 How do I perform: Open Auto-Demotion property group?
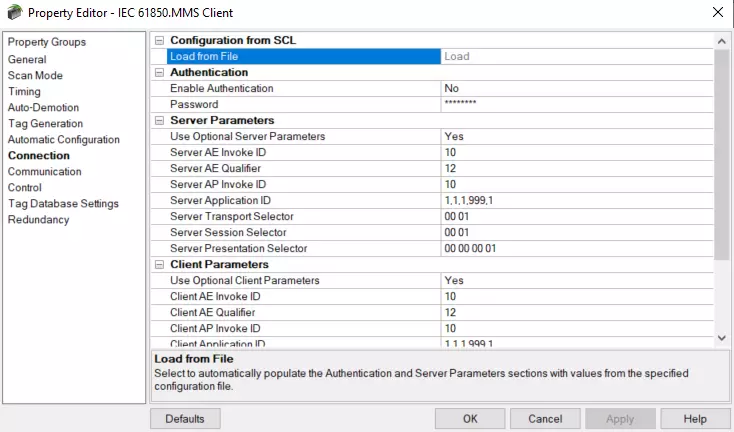coord(43,108)
